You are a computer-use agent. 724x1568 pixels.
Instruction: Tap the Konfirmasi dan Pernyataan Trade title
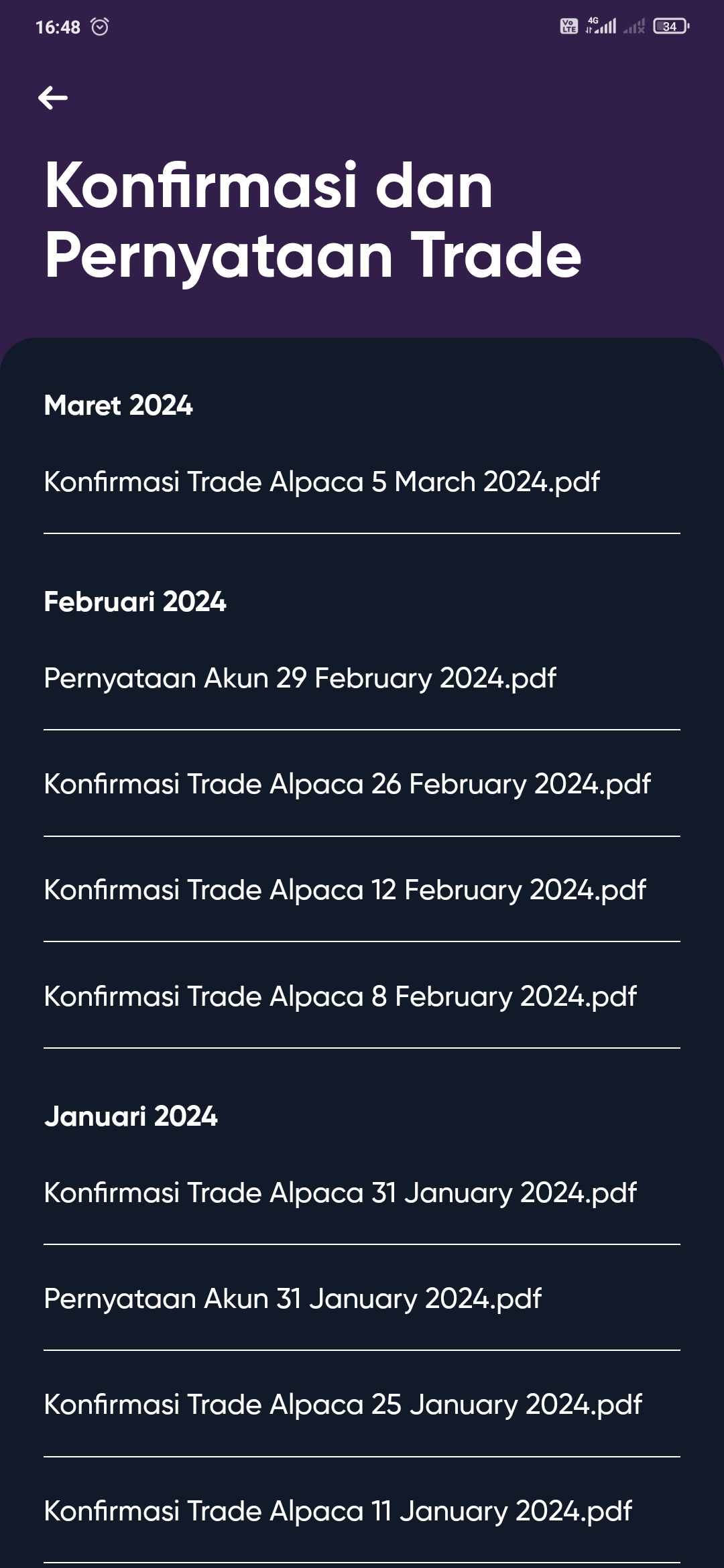[313, 220]
